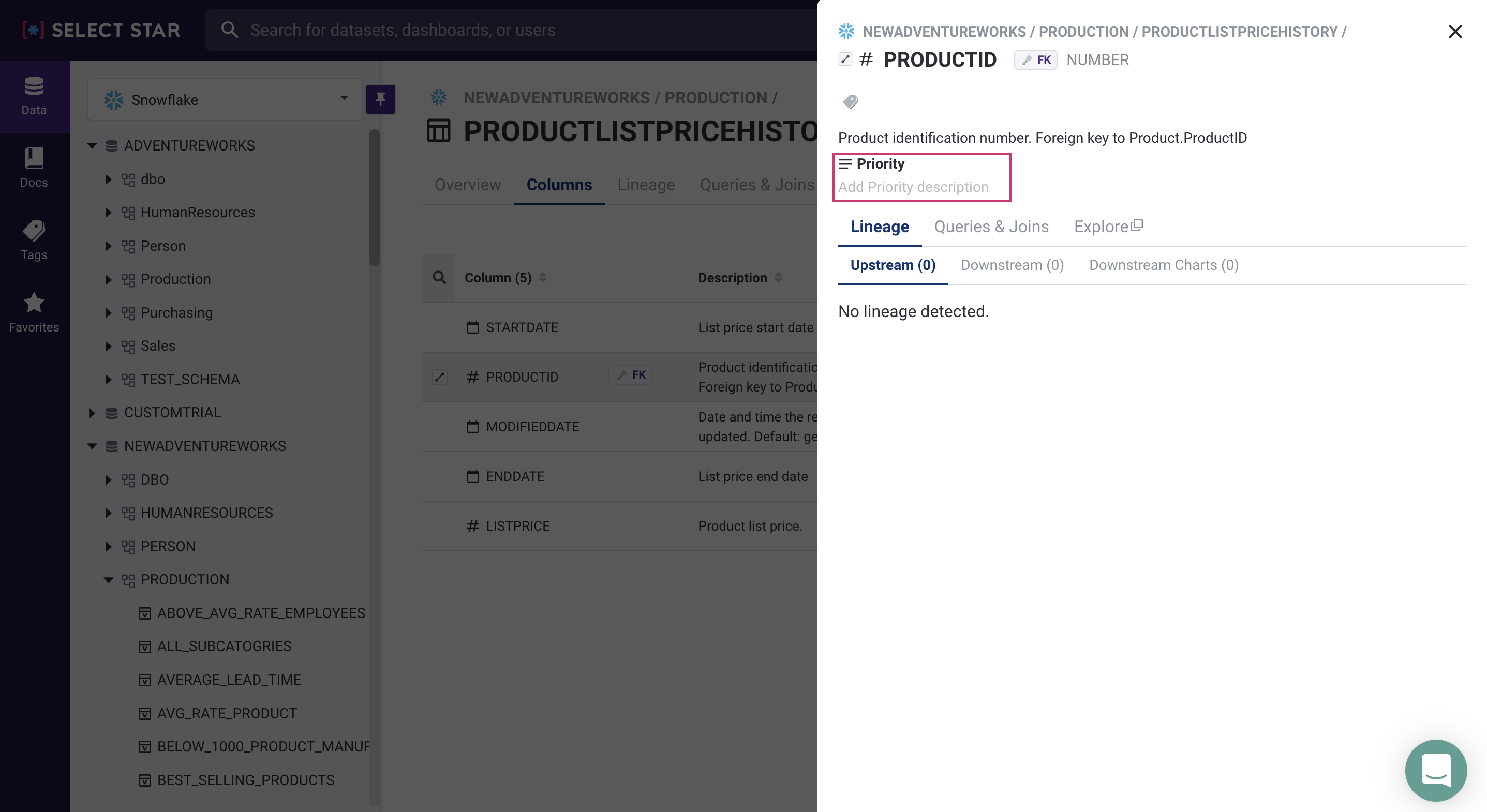The image size is (1487, 812).
Task: Click the edit icon beside the PRODUCTID panel title
Action: coord(845,59)
